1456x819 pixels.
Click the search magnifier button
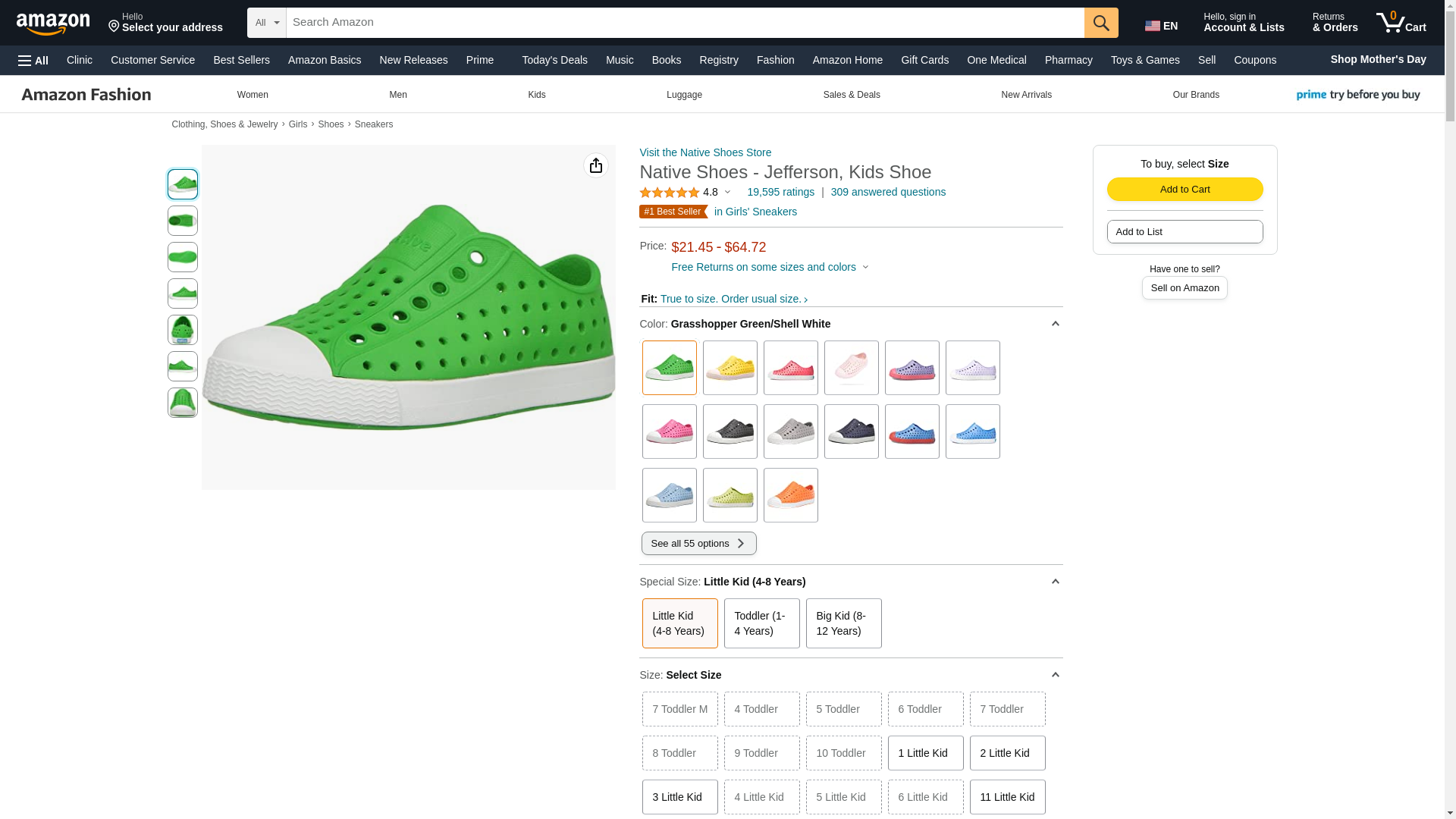1101,23
